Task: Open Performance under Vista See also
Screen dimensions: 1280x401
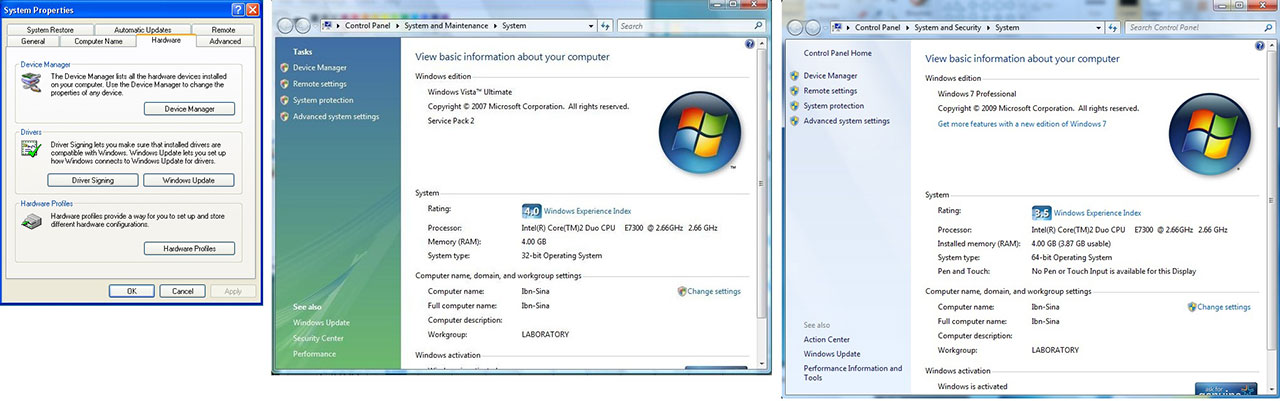Action: pyautogui.click(x=314, y=354)
